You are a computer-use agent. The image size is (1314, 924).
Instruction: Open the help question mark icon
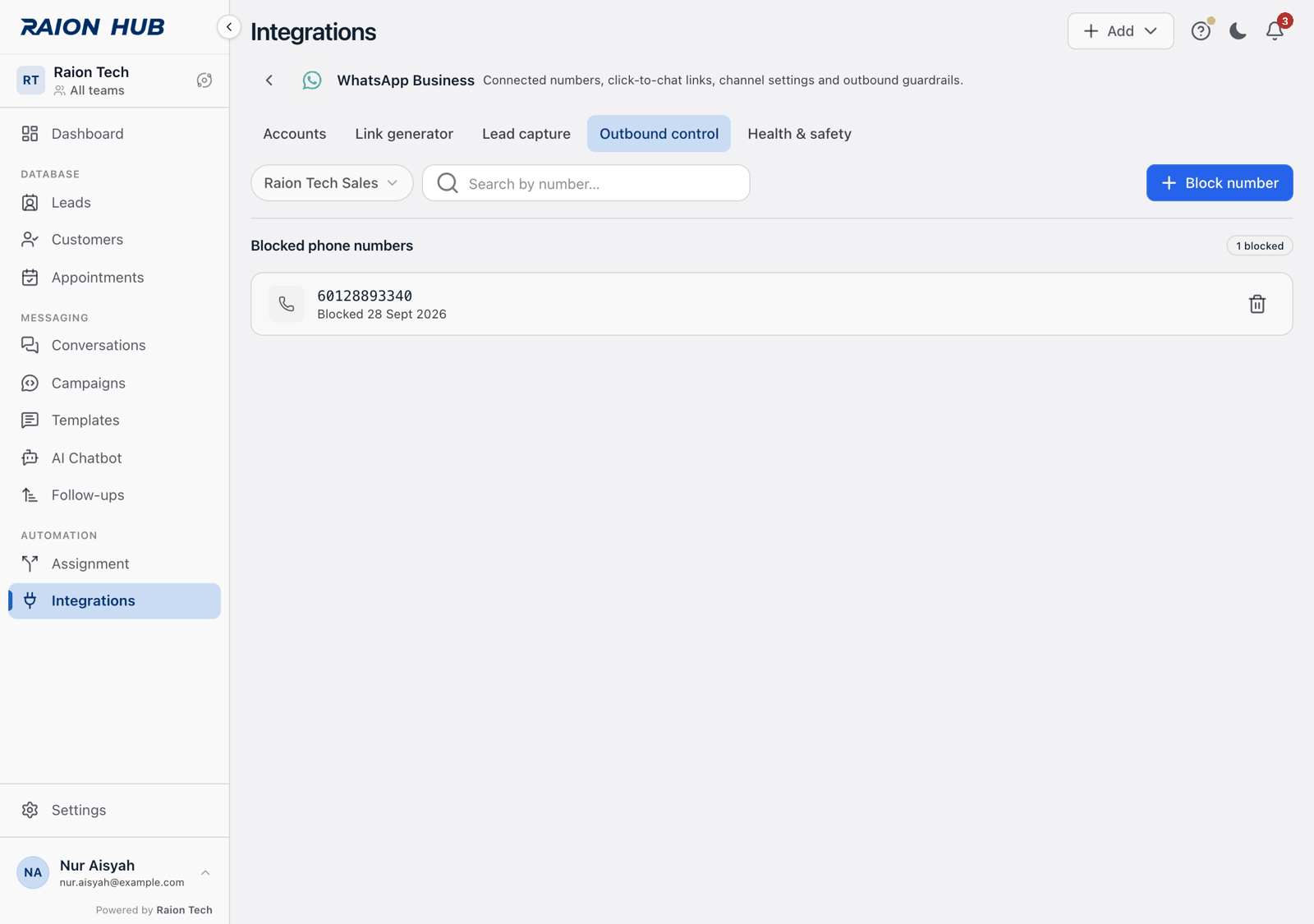1201,31
